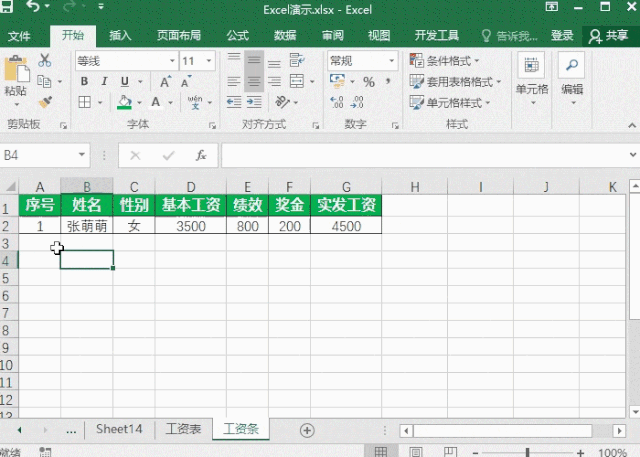
Task: Click the undo arrow
Action: pyautogui.click(x=33, y=6)
